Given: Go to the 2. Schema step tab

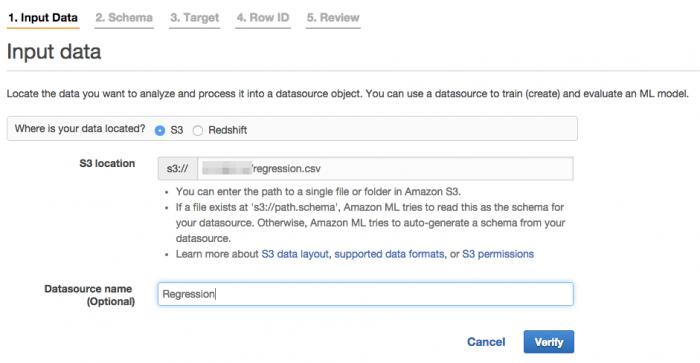Looking at the screenshot, I should pos(124,18).
